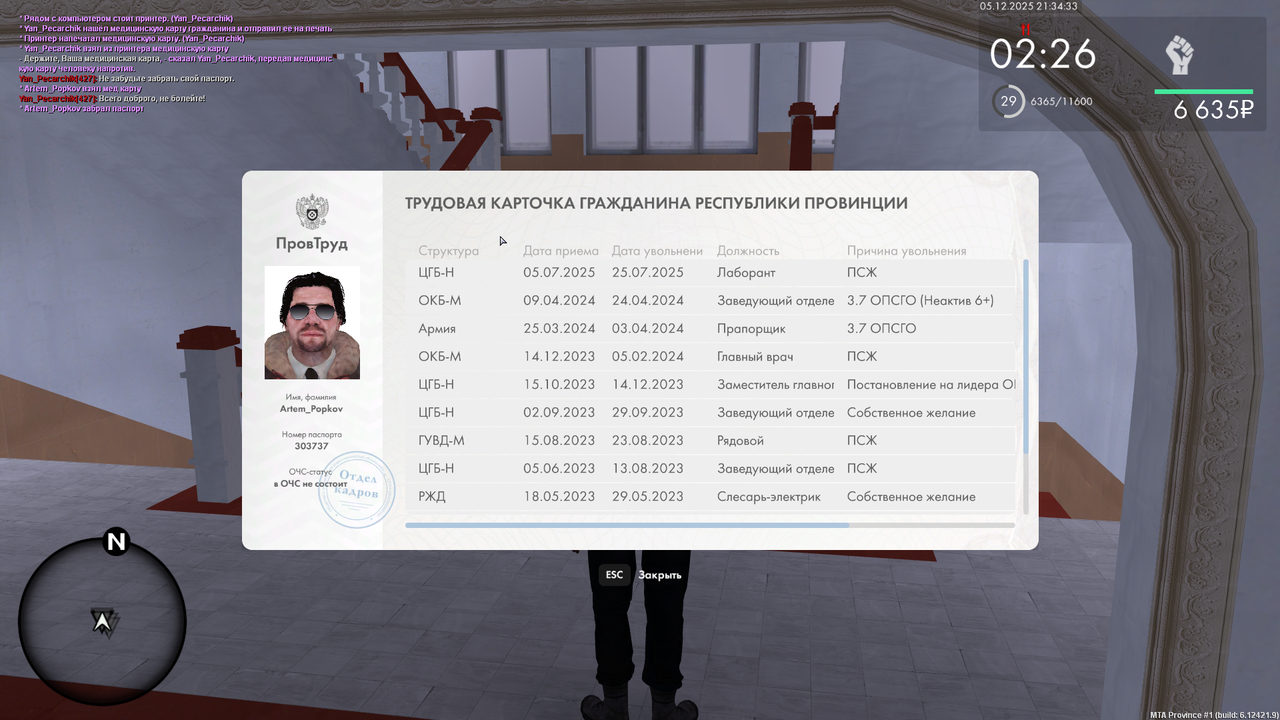Click the 02.09.2023 hire date
Image resolution: width=1280 pixels, height=720 pixels.
pos(559,412)
